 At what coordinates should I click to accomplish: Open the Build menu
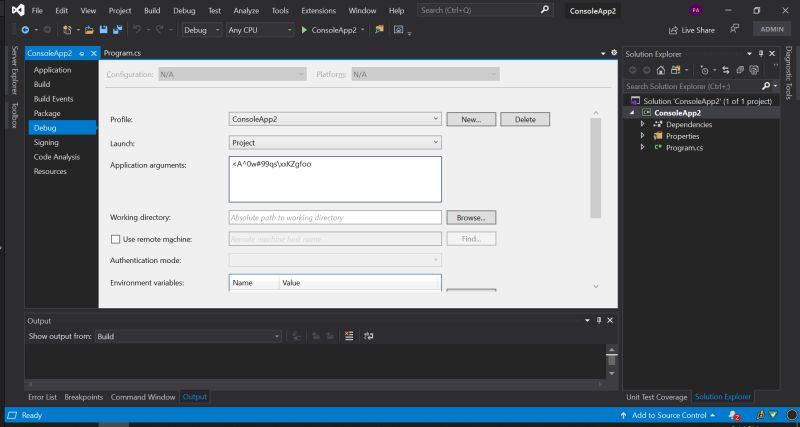(x=152, y=11)
